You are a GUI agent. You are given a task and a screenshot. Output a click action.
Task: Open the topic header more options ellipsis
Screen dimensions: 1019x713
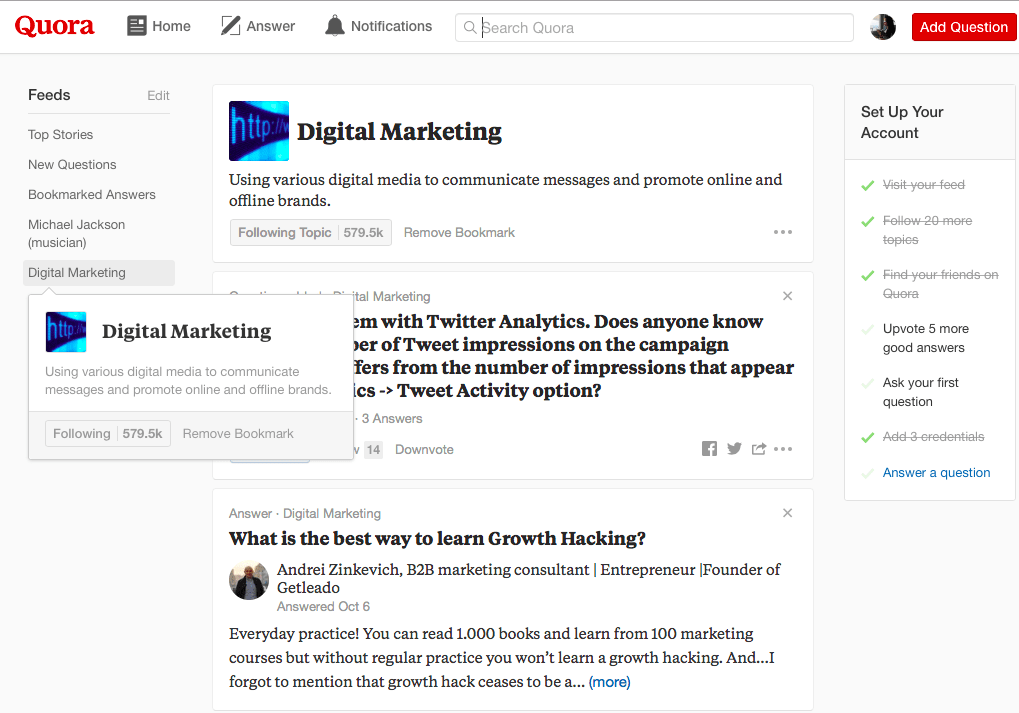tap(782, 232)
